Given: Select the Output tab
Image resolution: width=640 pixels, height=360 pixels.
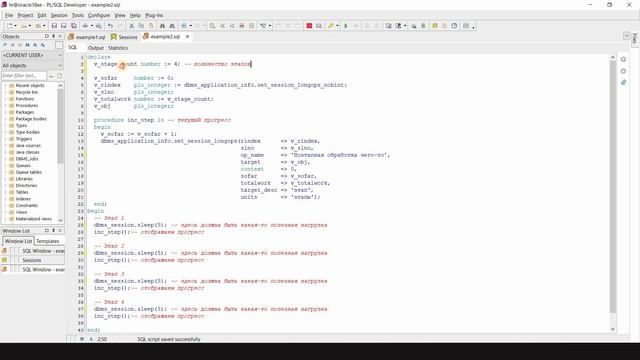Looking at the screenshot, I should pyautogui.click(x=96, y=48).
